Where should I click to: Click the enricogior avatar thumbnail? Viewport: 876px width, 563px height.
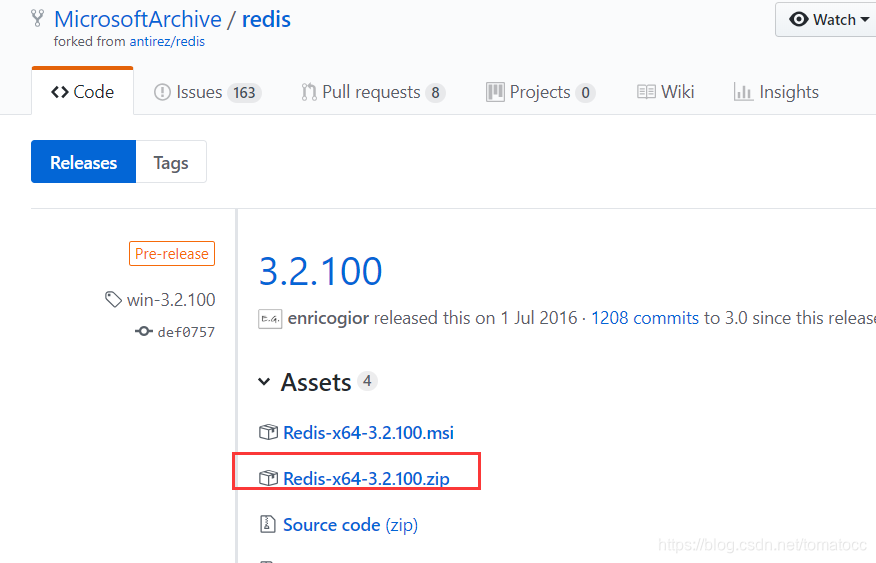pos(270,319)
